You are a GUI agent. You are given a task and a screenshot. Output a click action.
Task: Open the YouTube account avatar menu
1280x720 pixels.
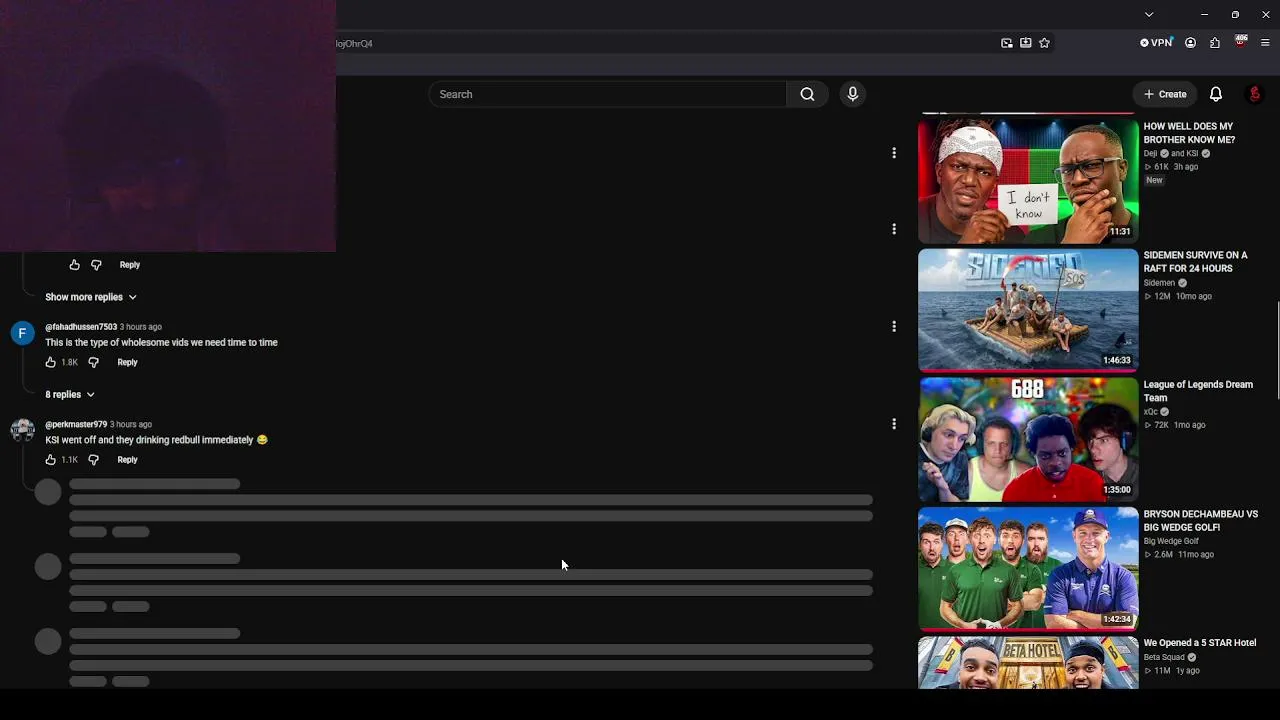pos(1255,94)
